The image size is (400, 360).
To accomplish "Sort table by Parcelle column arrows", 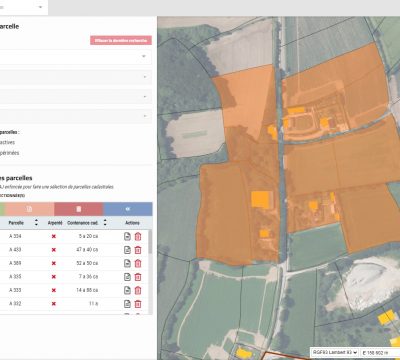I will 36,223.
